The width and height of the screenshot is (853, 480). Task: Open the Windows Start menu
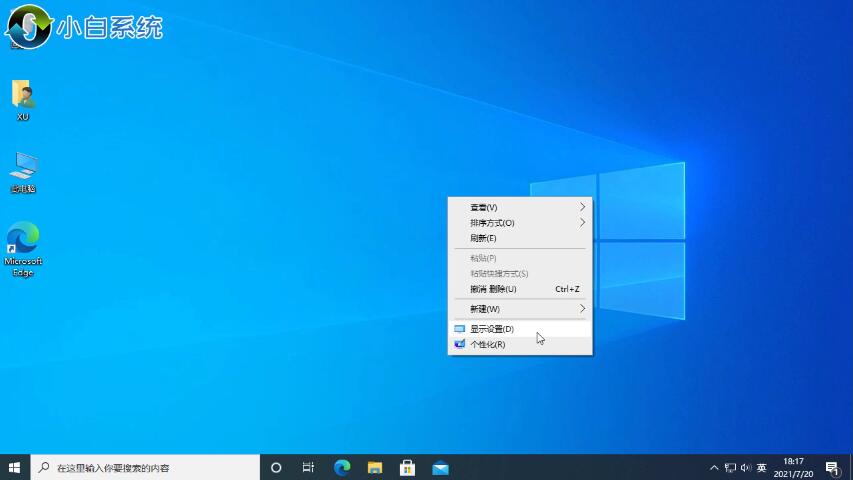pos(15,467)
